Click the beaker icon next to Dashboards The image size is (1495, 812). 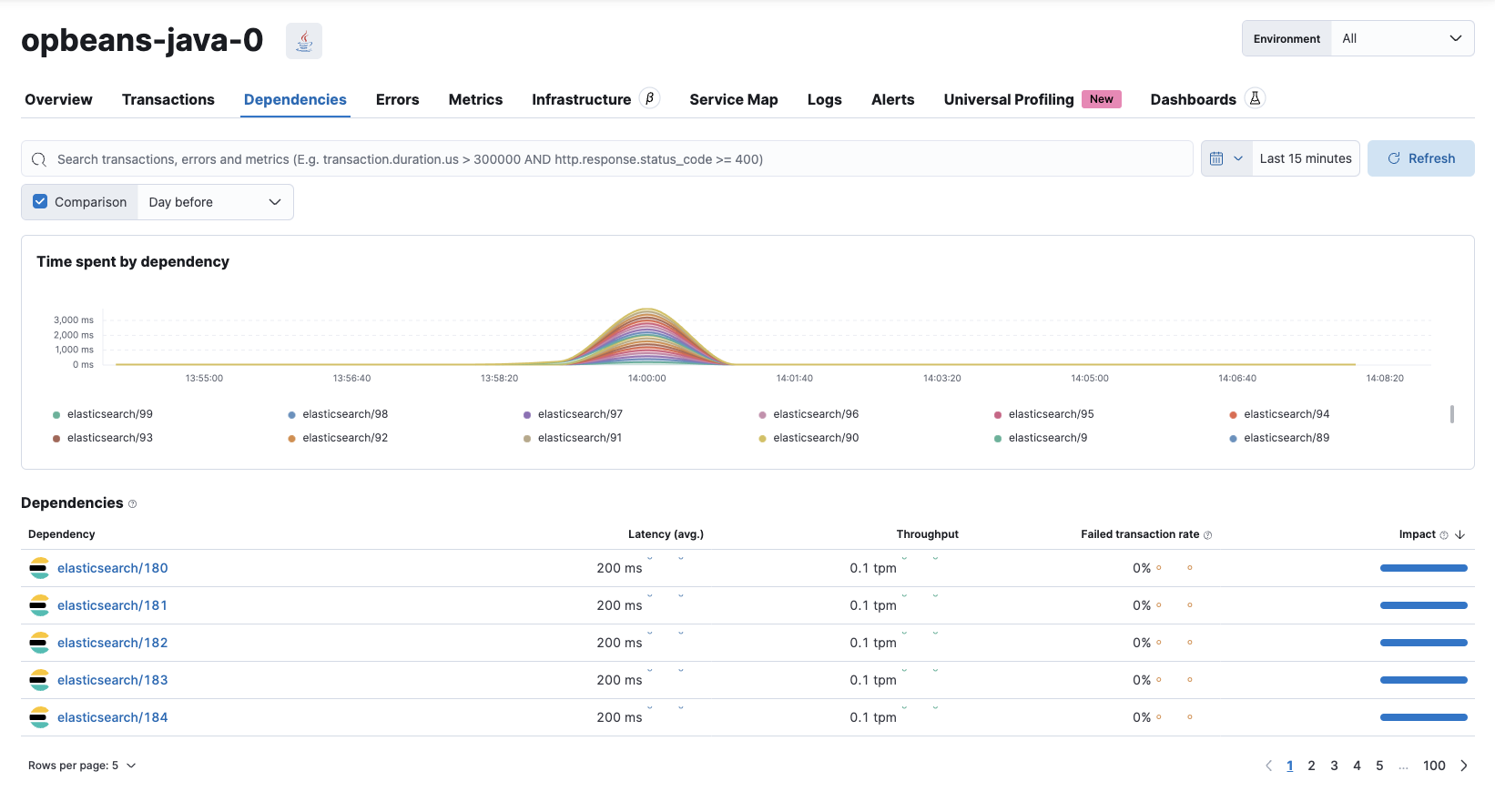(1255, 98)
